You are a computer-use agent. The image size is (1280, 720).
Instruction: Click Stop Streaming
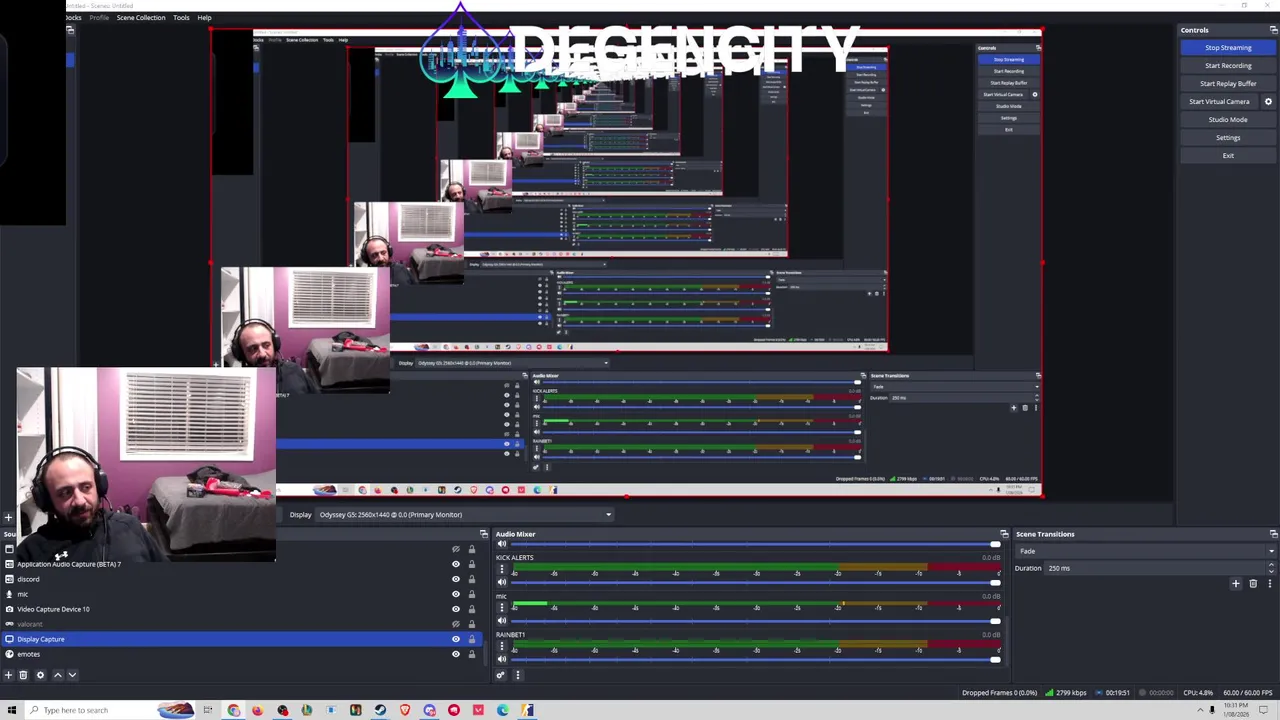point(1228,48)
